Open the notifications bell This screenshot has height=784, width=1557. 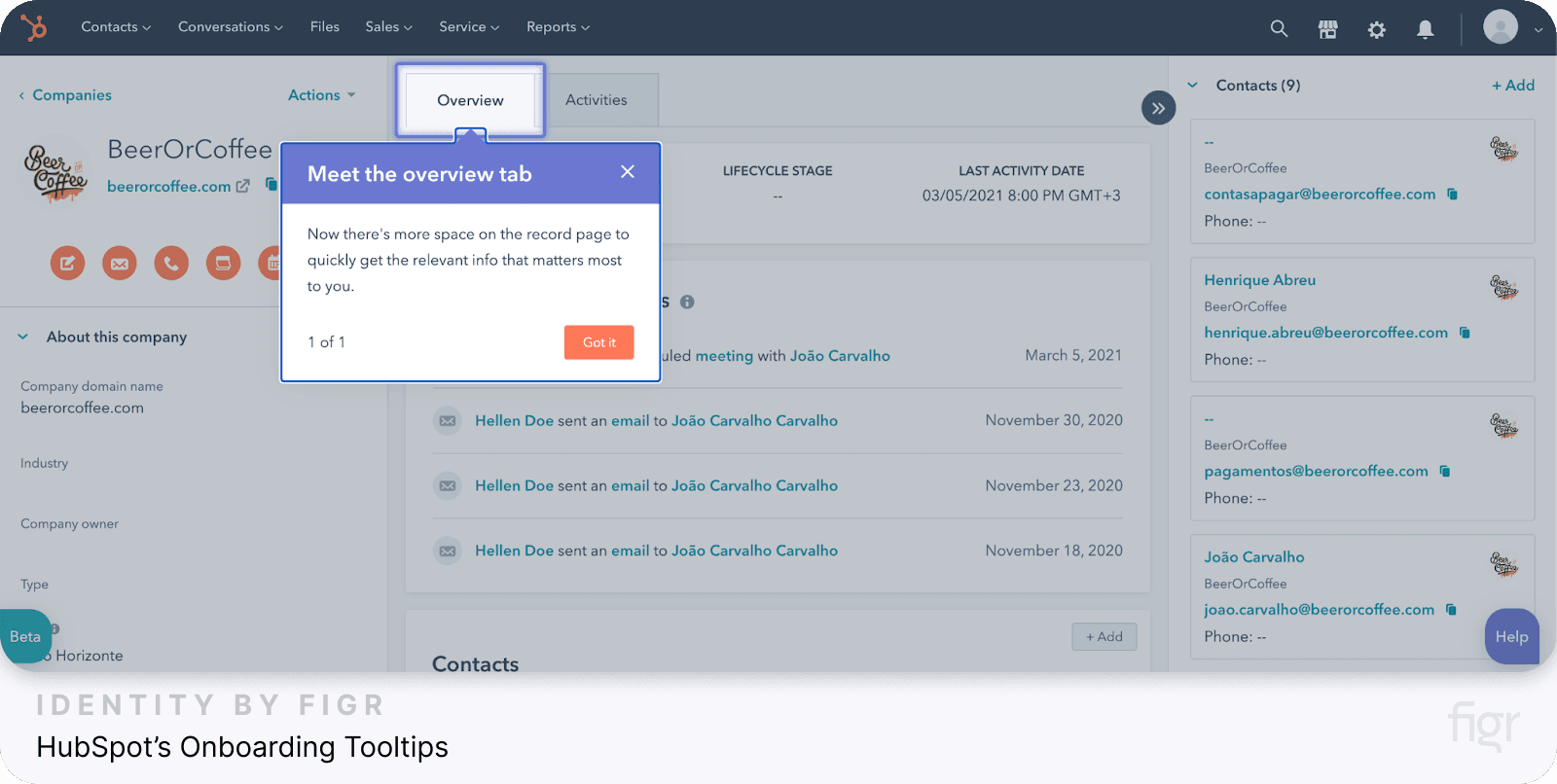[x=1425, y=29]
